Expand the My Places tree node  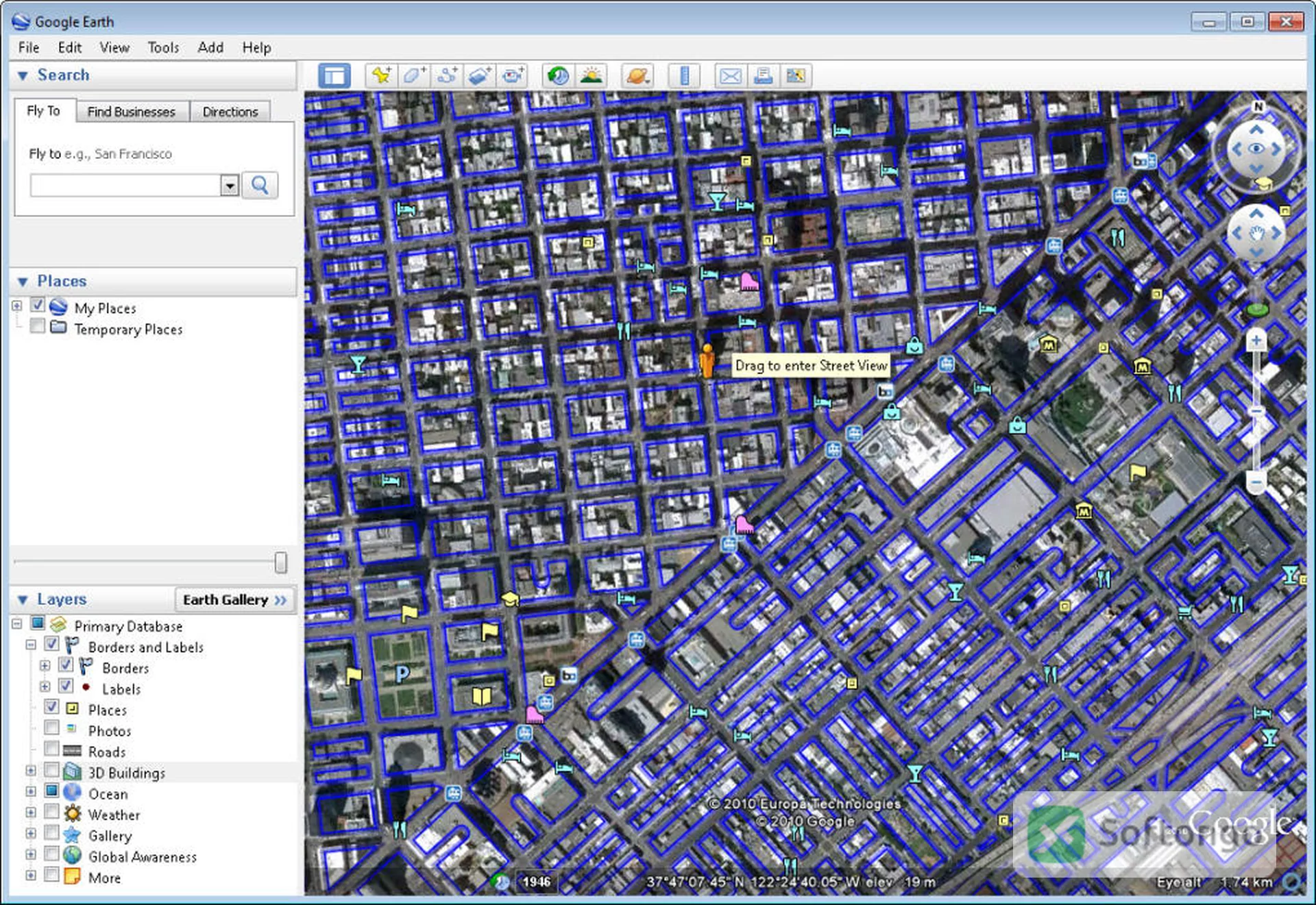[x=16, y=306]
